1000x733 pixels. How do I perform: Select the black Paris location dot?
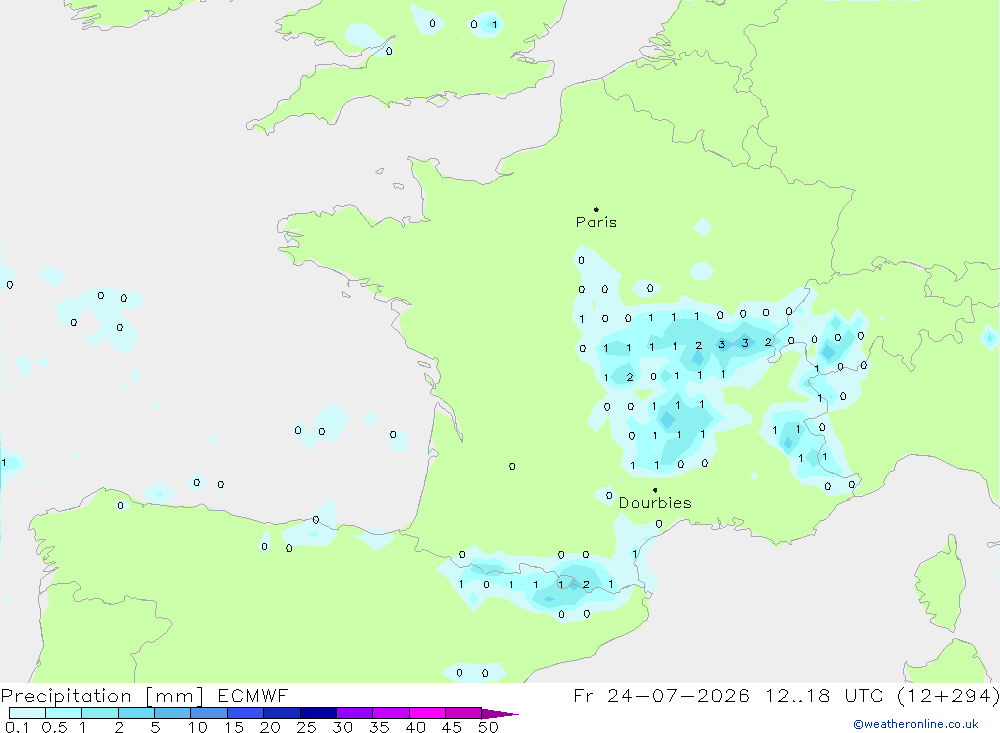(596, 209)
